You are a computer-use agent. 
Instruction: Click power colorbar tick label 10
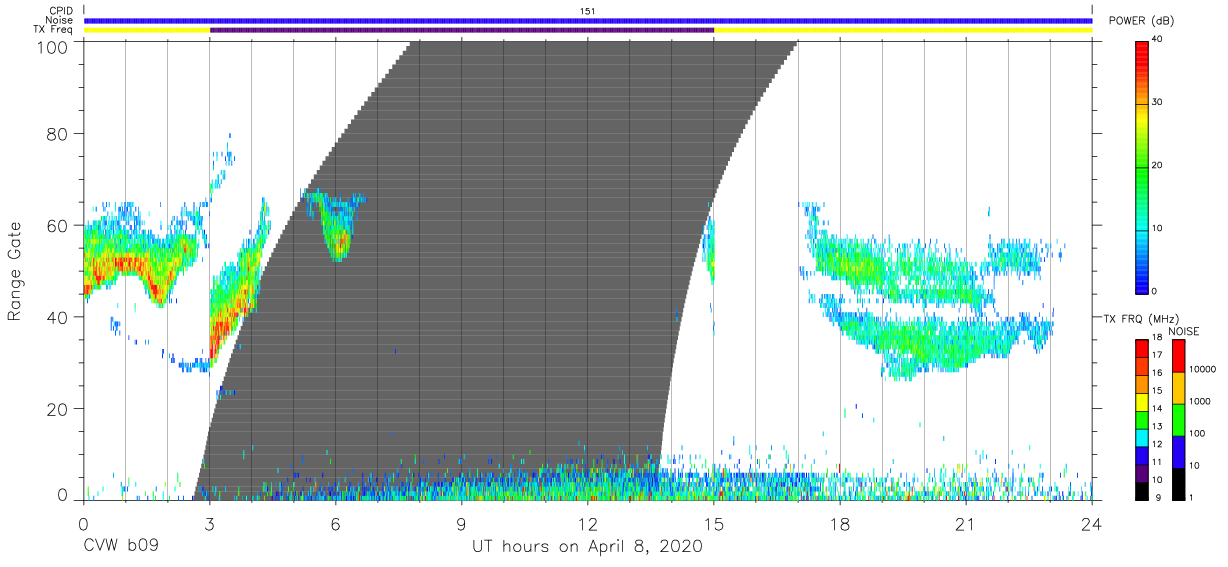(1157, 229)
